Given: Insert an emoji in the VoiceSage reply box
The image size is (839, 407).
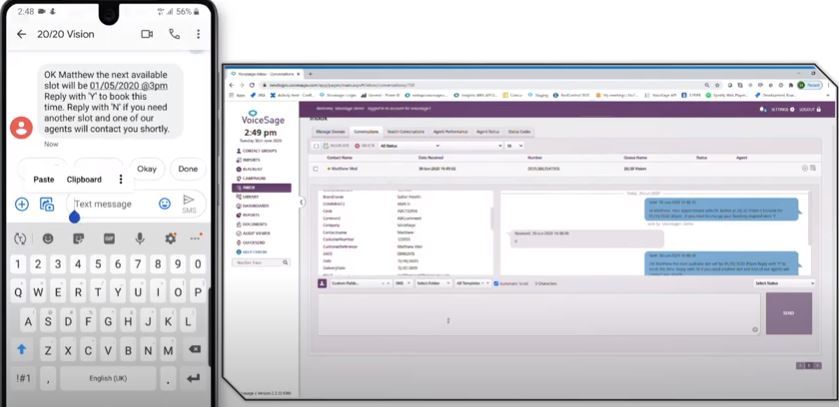Looking at the screenshot, I should (x=755, y=330).
